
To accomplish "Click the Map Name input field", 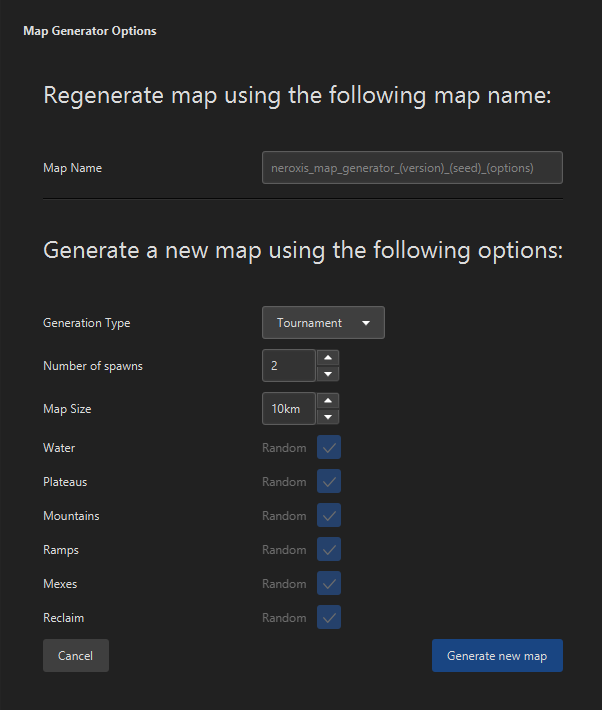I will (x=412, y=168).
